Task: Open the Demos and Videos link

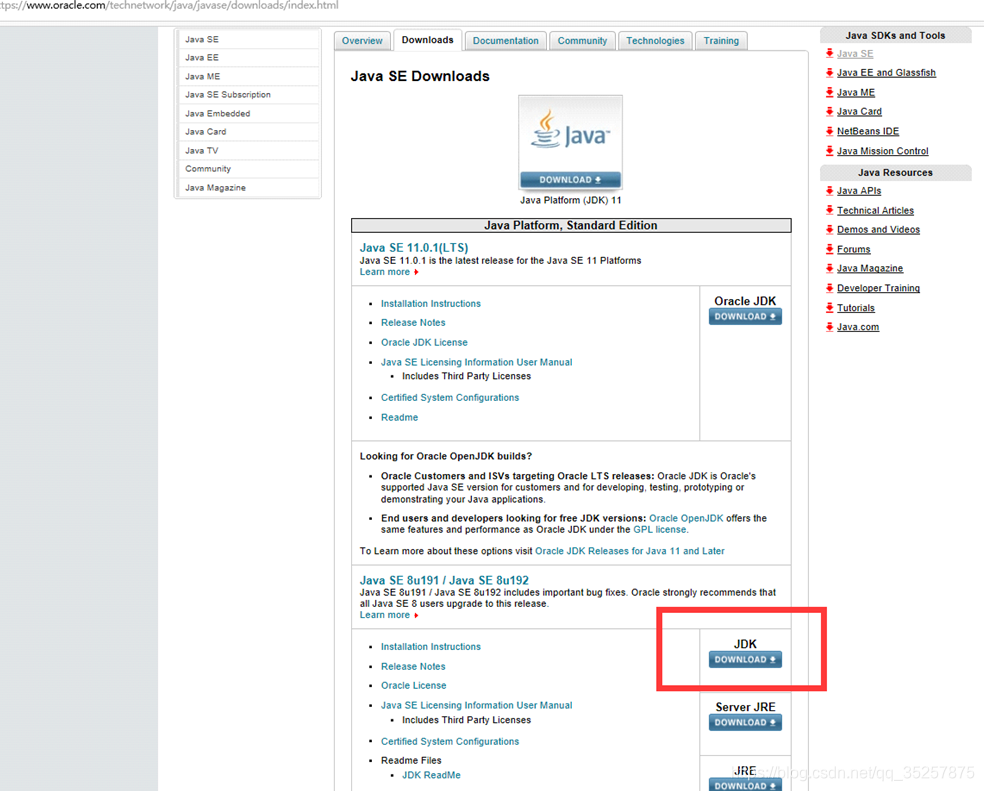Action: point(878,230)
